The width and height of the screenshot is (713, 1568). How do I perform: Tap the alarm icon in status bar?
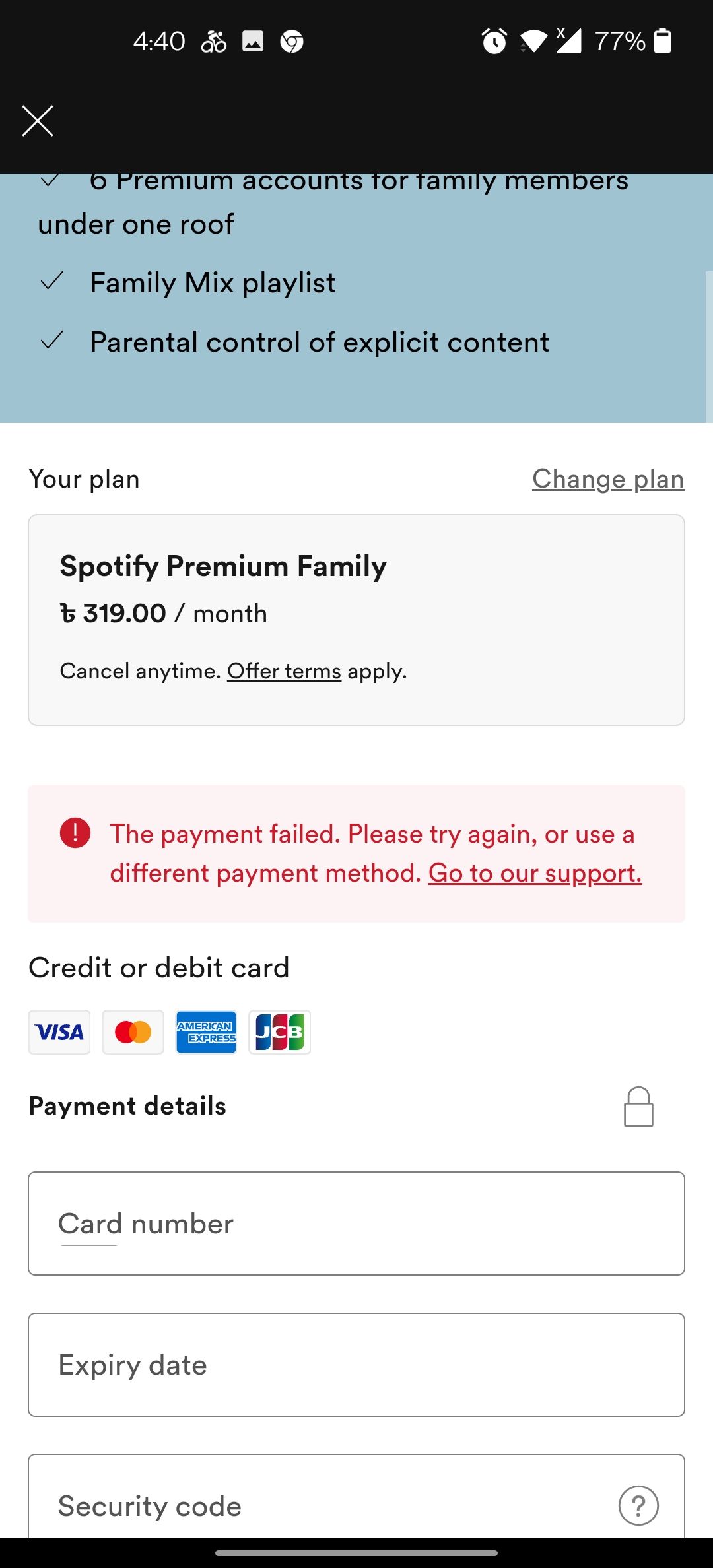click(x=494, y=41)
